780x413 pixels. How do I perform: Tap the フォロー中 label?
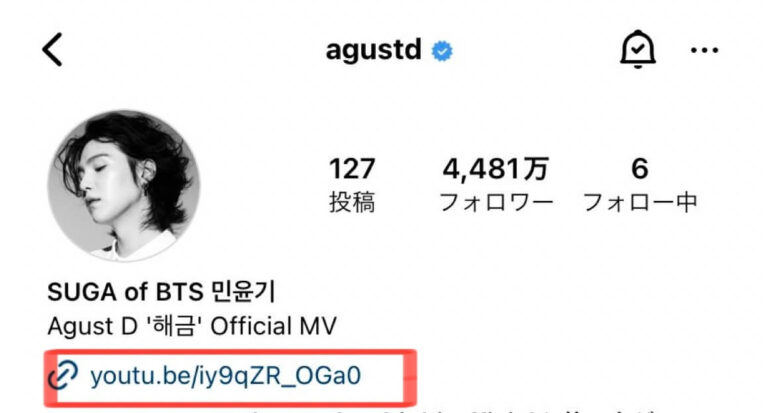640,203
